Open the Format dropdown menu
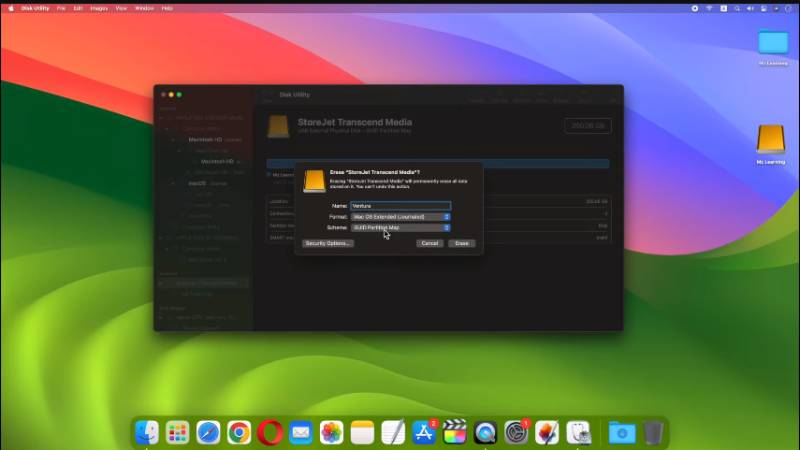Screen dimensions: 800x450 [x=400, y=216]
